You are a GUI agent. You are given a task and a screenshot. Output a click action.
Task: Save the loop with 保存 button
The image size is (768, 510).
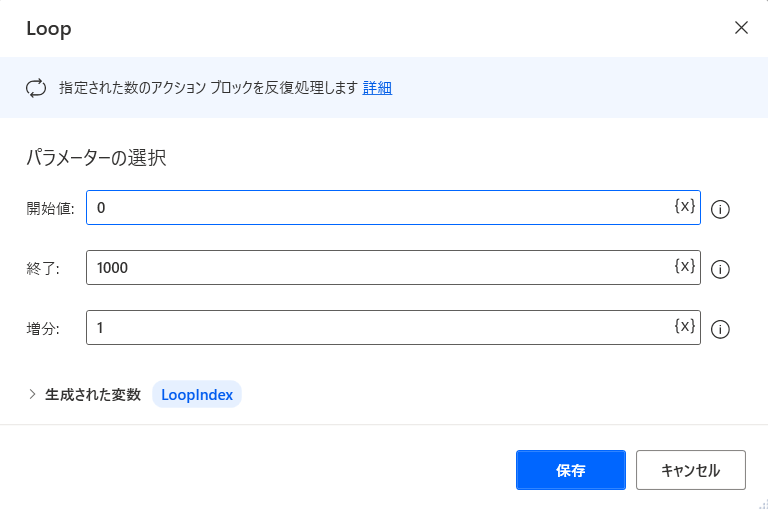[x=571, y=470]
